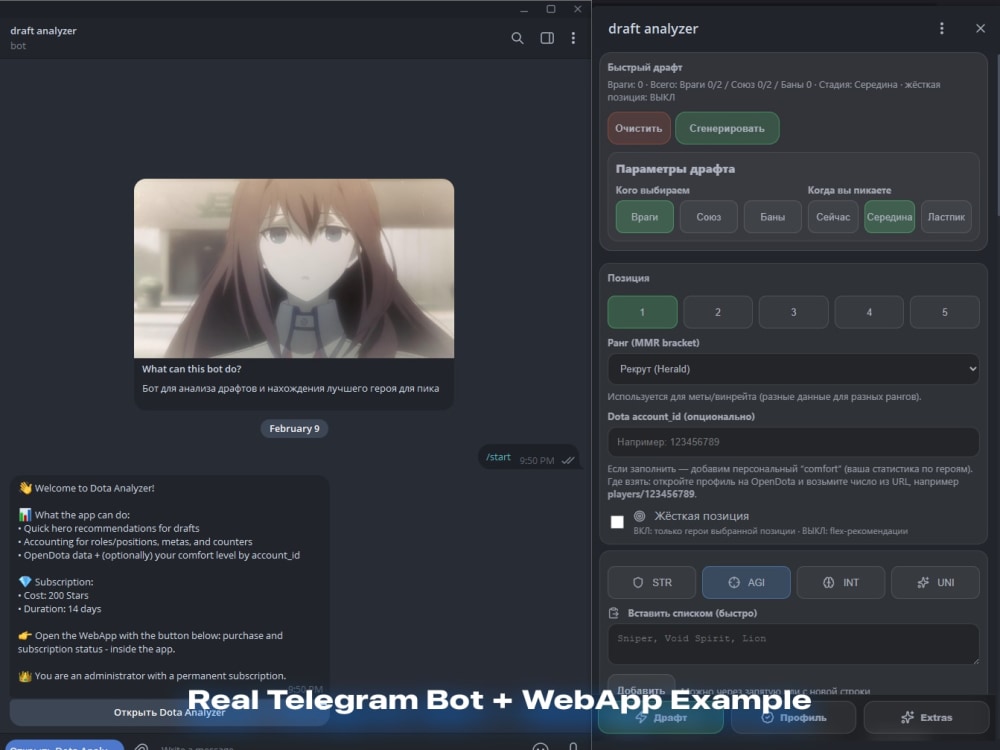Minimize the Telegram window

tap(524, 10)
